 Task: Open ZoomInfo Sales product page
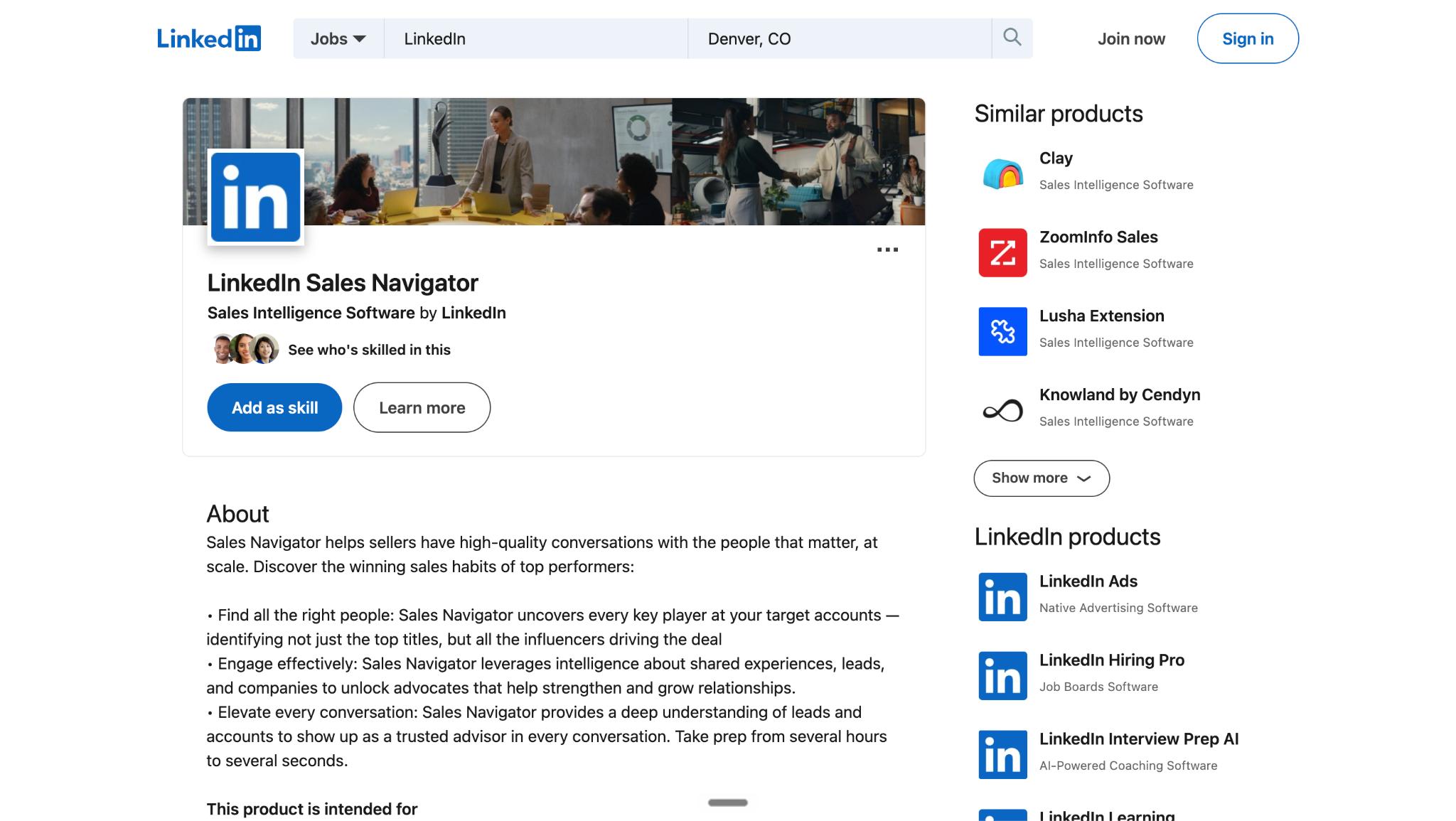(1098, 237)
